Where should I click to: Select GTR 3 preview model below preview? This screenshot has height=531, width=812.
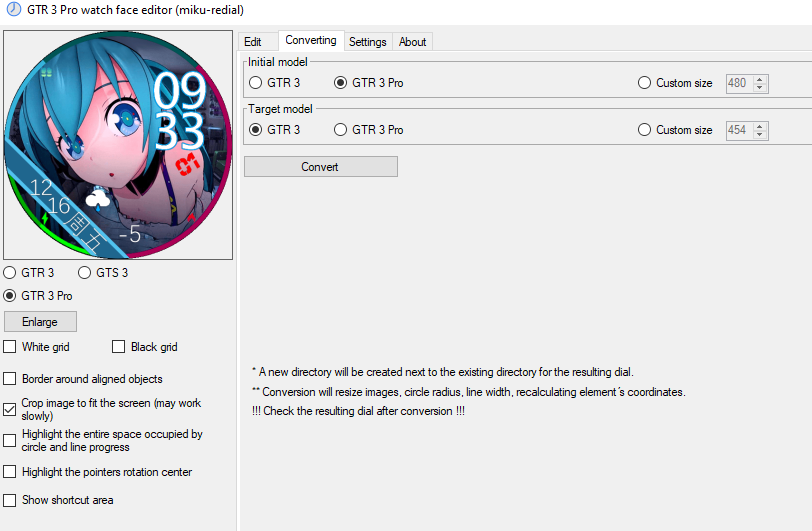pyautogui.click(x=29, y=272)
